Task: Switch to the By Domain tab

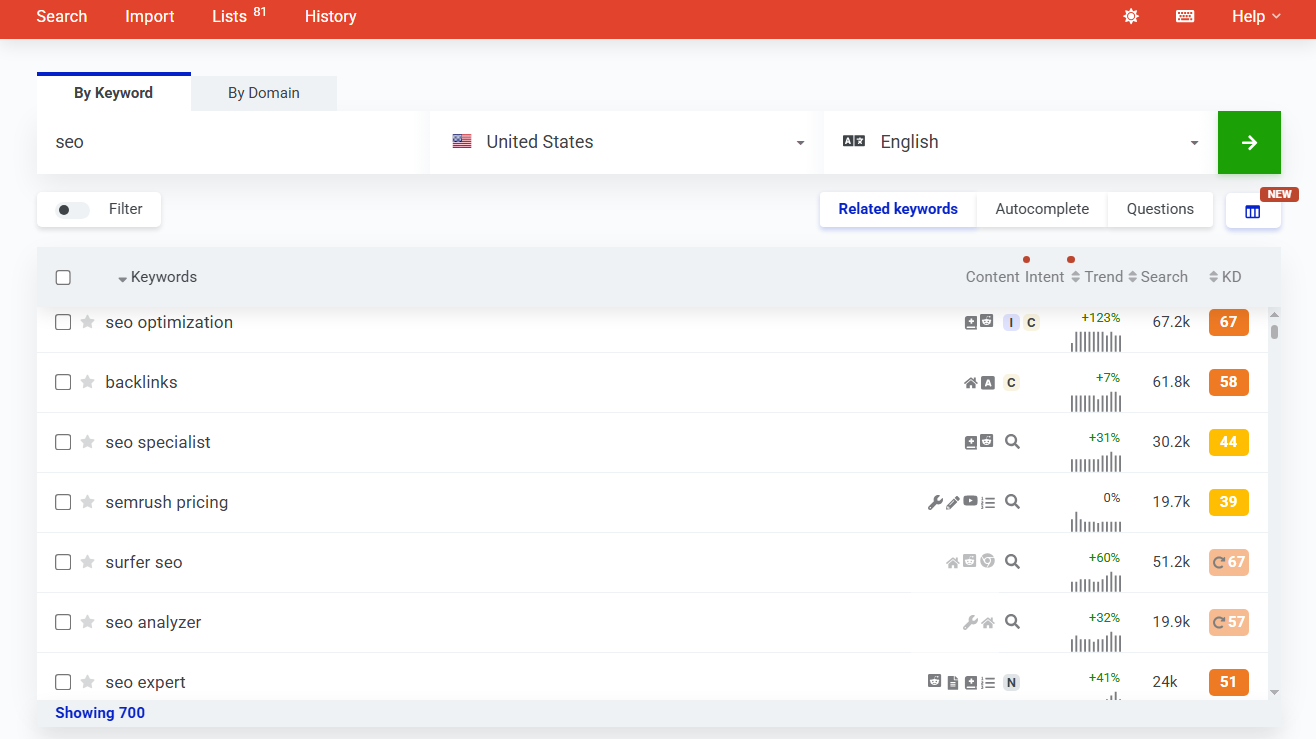Action: pyautogui.click(x=264, y=93)
